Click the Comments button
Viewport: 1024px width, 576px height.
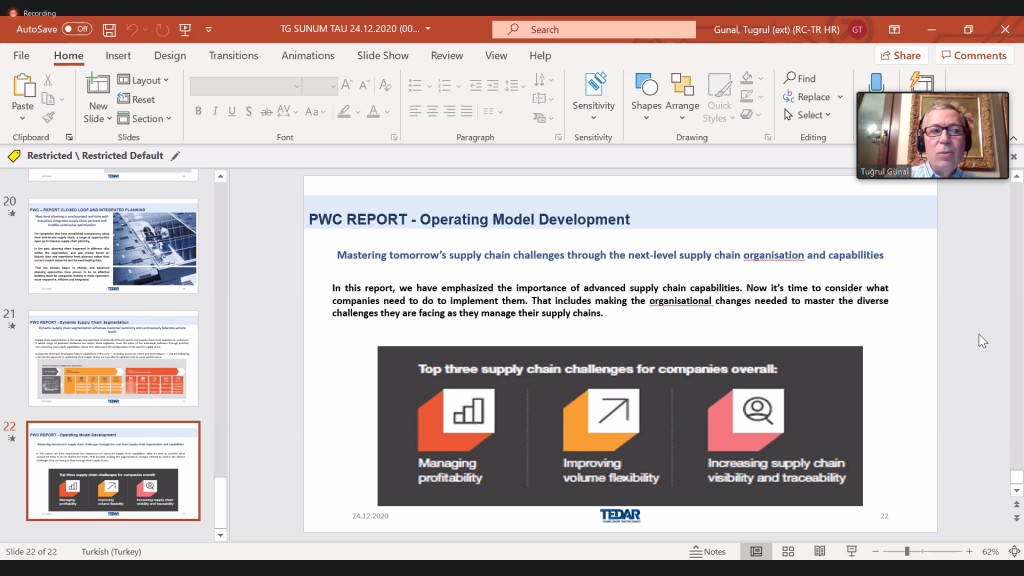pos(974,56)
